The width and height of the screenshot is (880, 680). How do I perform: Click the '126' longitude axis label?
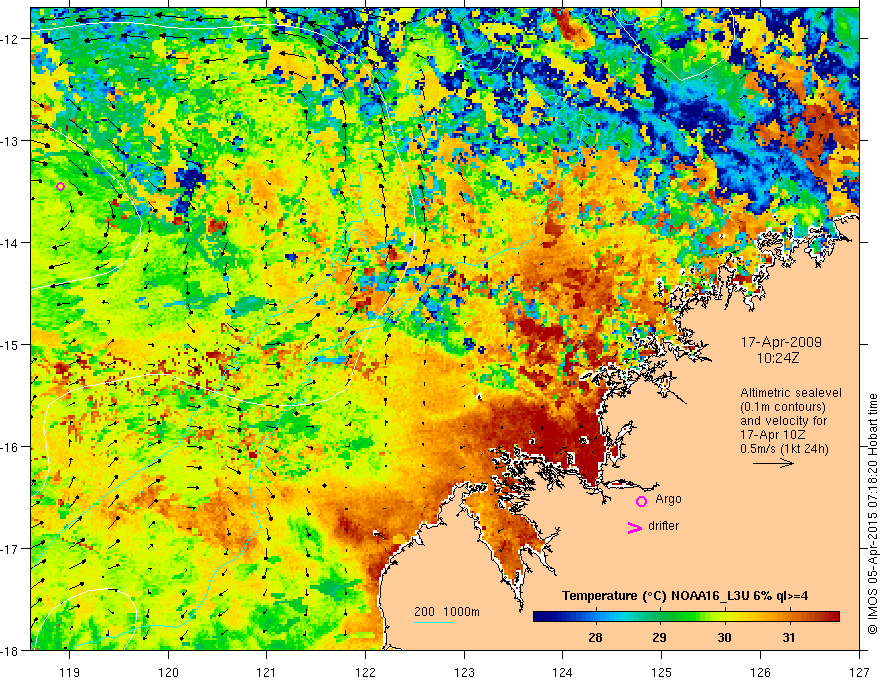click(760, 672)
